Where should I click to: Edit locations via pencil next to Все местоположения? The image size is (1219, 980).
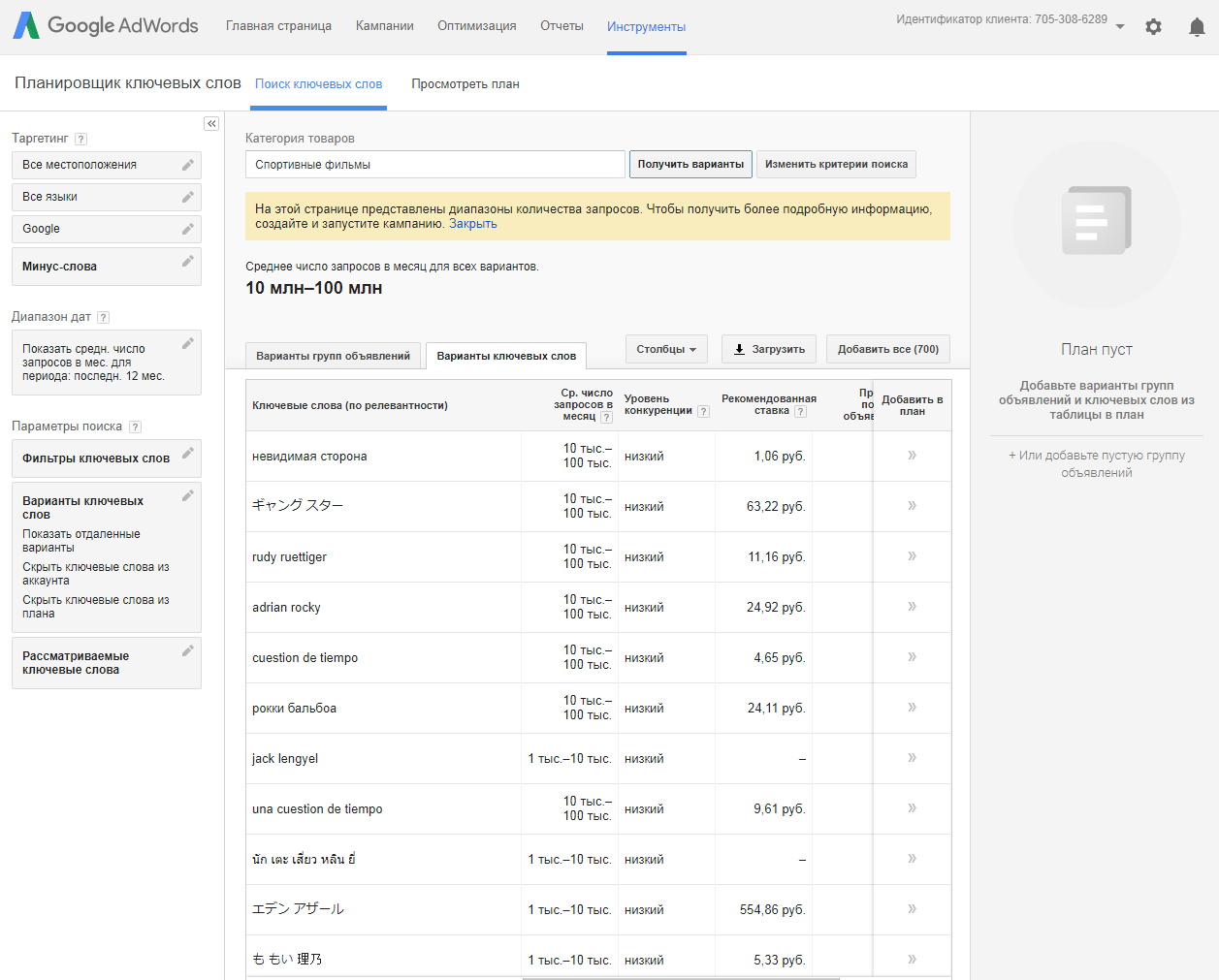(x=188, y=164)
